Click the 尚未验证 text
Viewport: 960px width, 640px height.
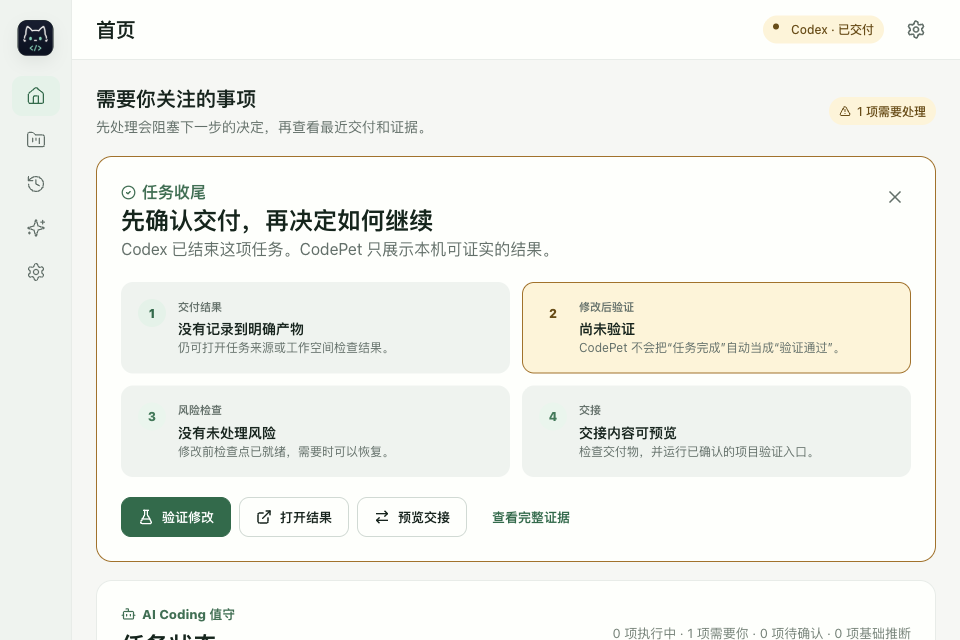607,329
